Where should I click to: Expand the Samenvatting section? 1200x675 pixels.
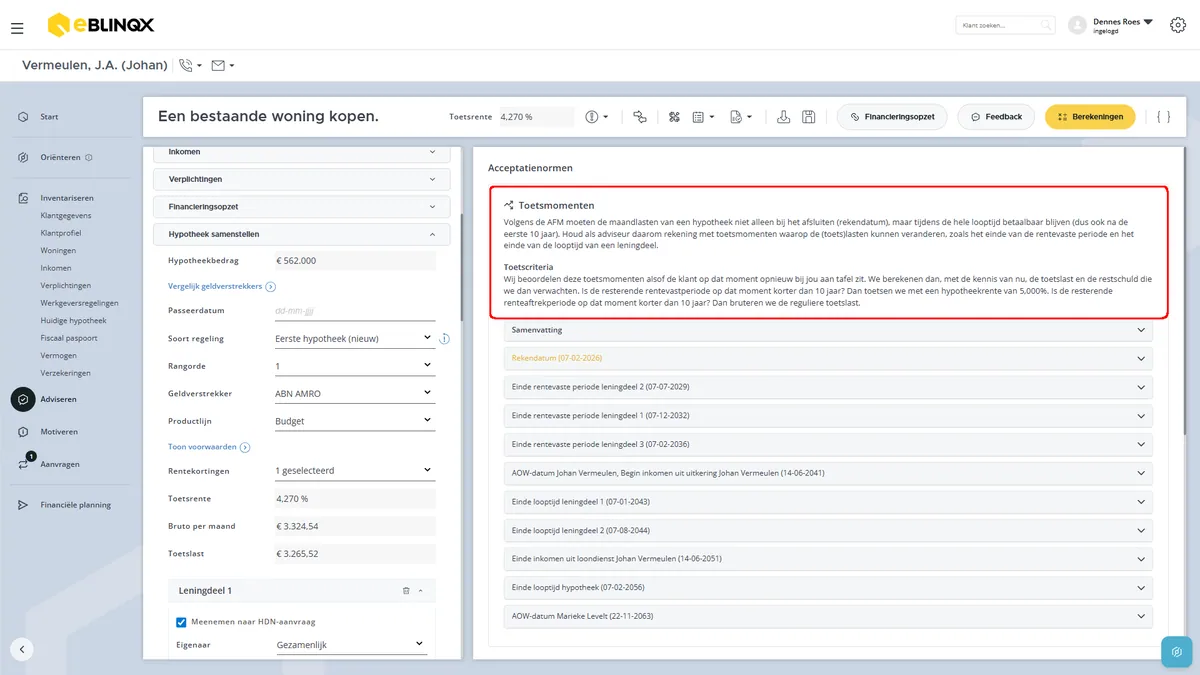pyautogui.click(x=828, y=330)
